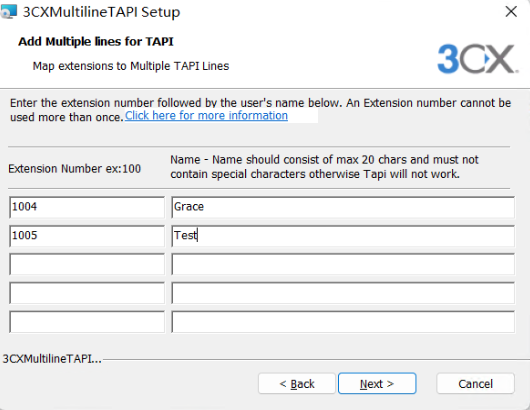This screenshot has height=410, width=530.
Task: Select the extension field containing 1004
Action: (87, 207)
